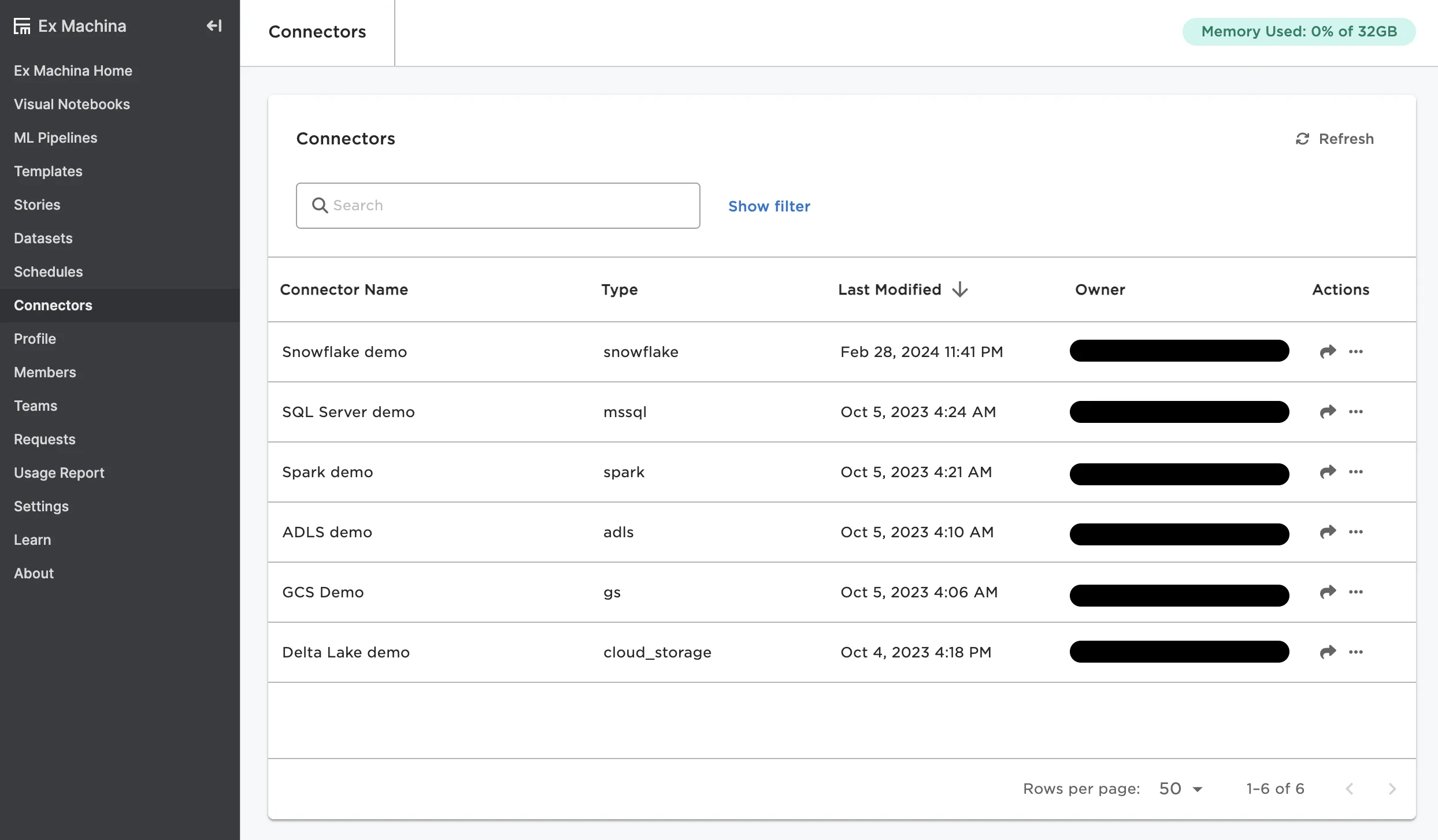Open the Rows per page dropdown
The width and height of the screenshot is (1438, 840).
pyautogui.click(x=1181, y=789)
